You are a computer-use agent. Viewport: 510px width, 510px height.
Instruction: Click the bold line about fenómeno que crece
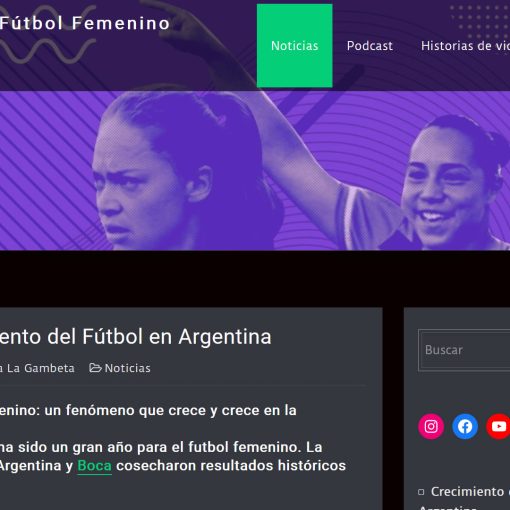(148, 410)
